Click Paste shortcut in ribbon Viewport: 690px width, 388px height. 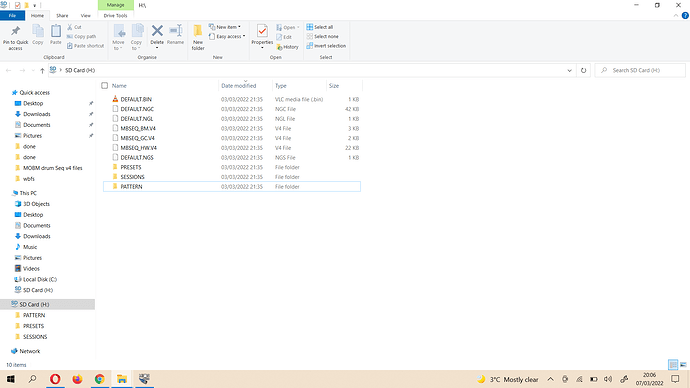tap(85, 46)
